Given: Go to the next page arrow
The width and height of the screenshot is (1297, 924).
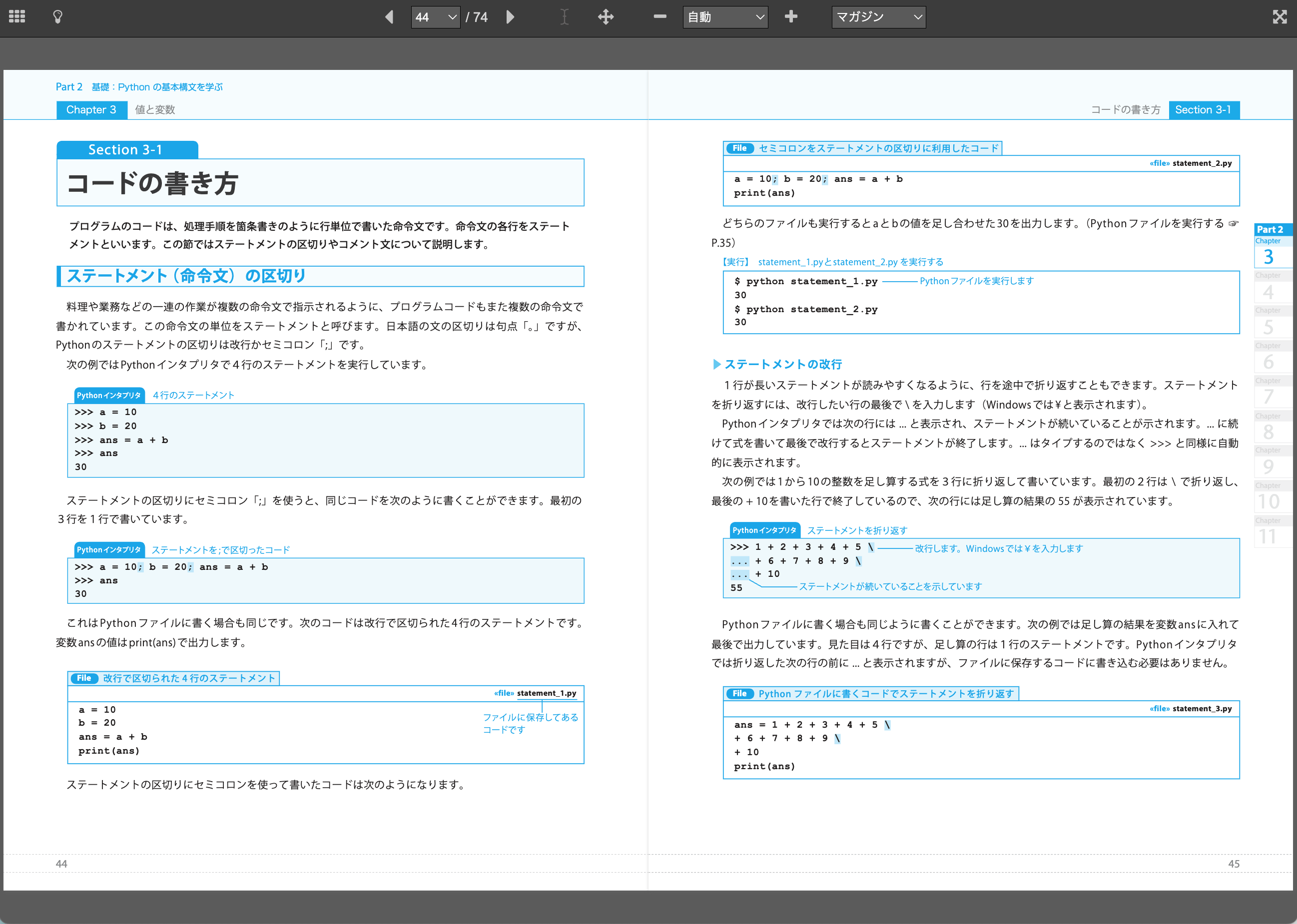Looking at the screenshot, I should (510, 17).
